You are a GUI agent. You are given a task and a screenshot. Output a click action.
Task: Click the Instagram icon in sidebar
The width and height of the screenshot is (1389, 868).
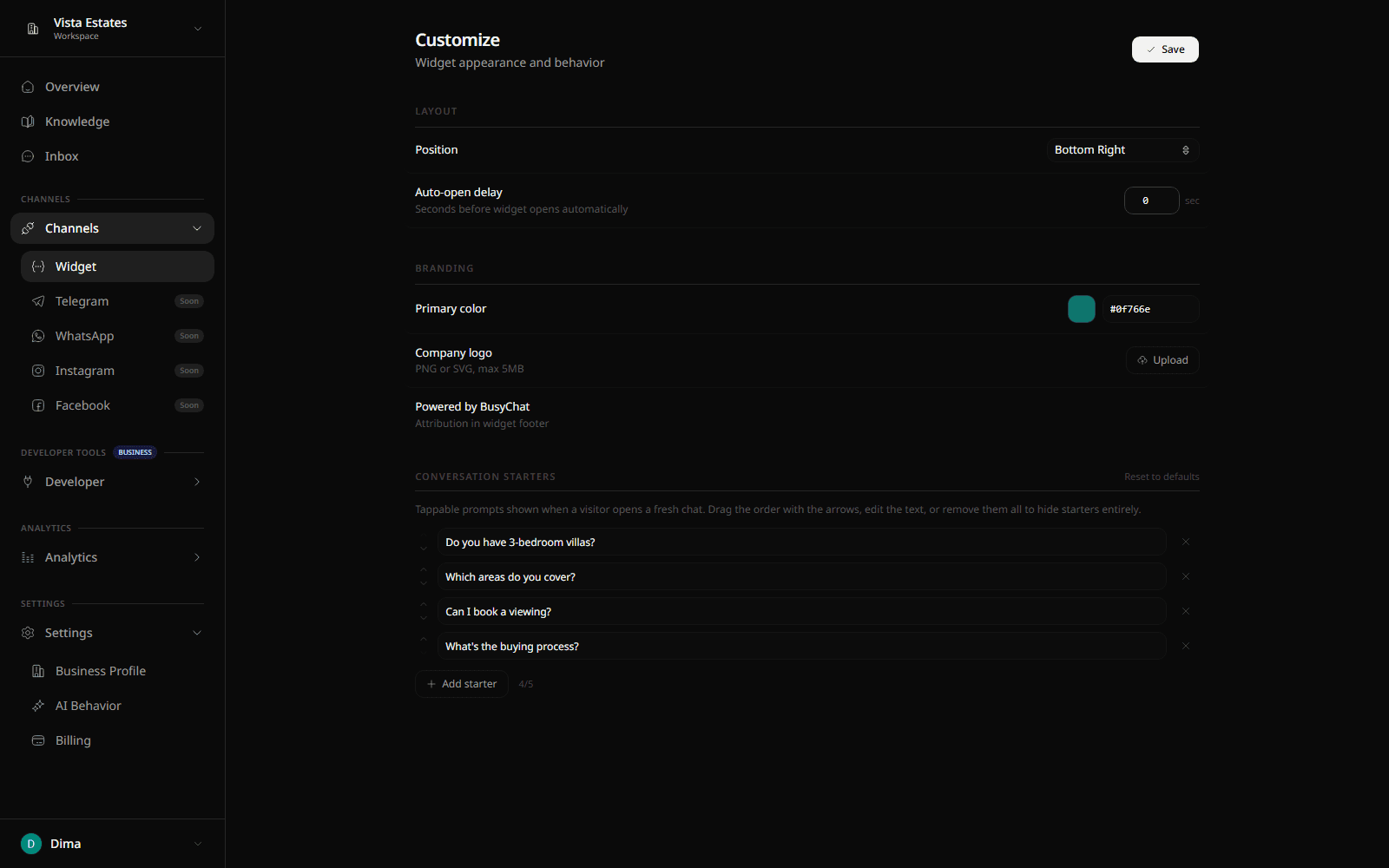point(38,371)
